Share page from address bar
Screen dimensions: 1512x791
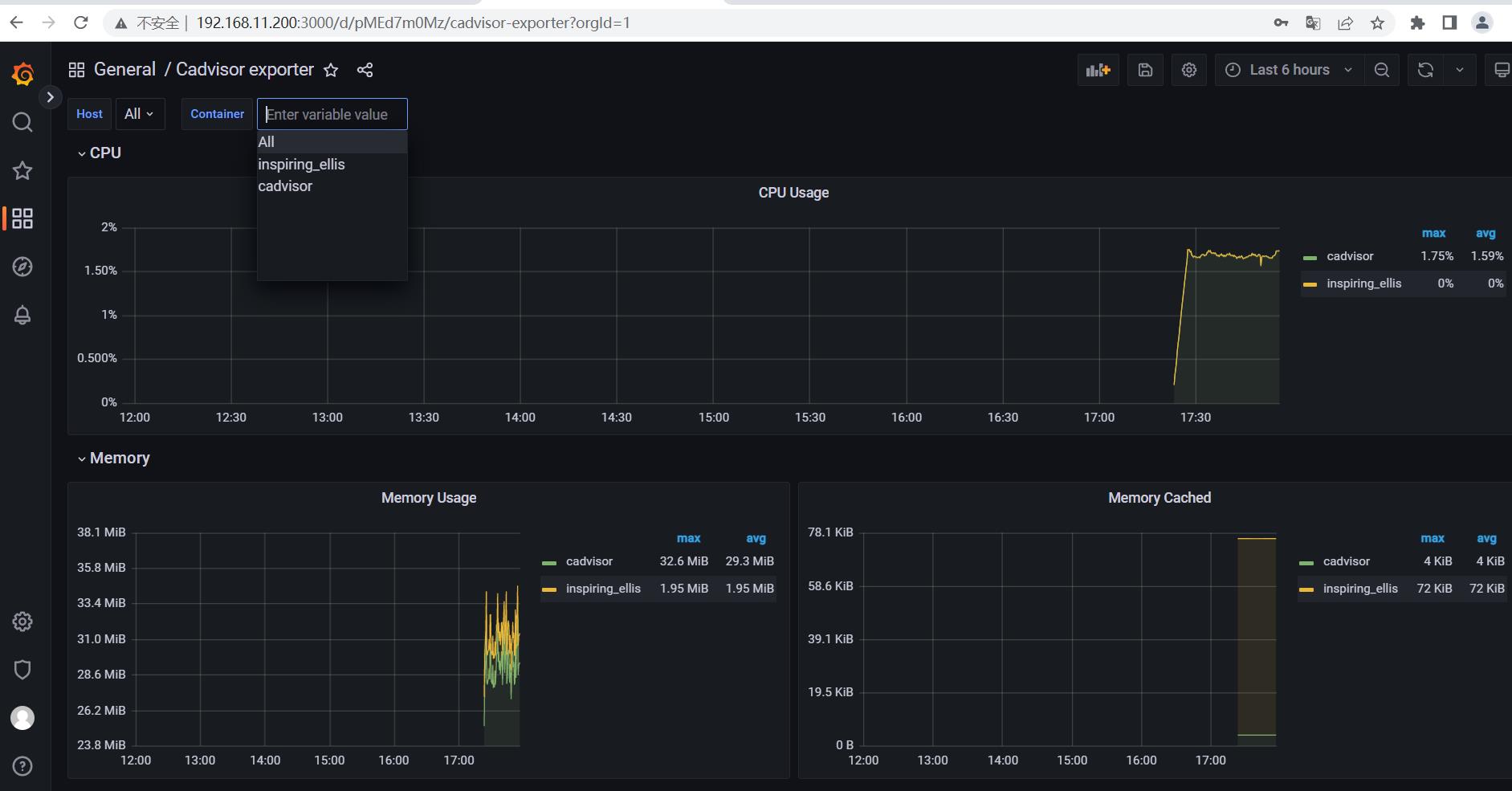pyautogui.click(x=1346, y=22)
